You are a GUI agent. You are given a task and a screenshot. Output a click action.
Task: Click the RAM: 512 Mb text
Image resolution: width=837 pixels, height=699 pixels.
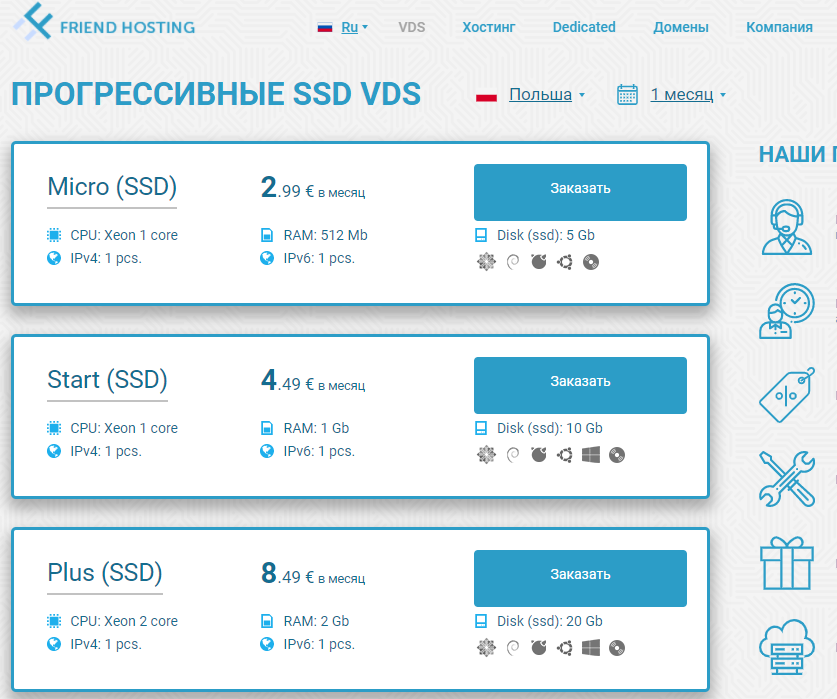(325, 235)
